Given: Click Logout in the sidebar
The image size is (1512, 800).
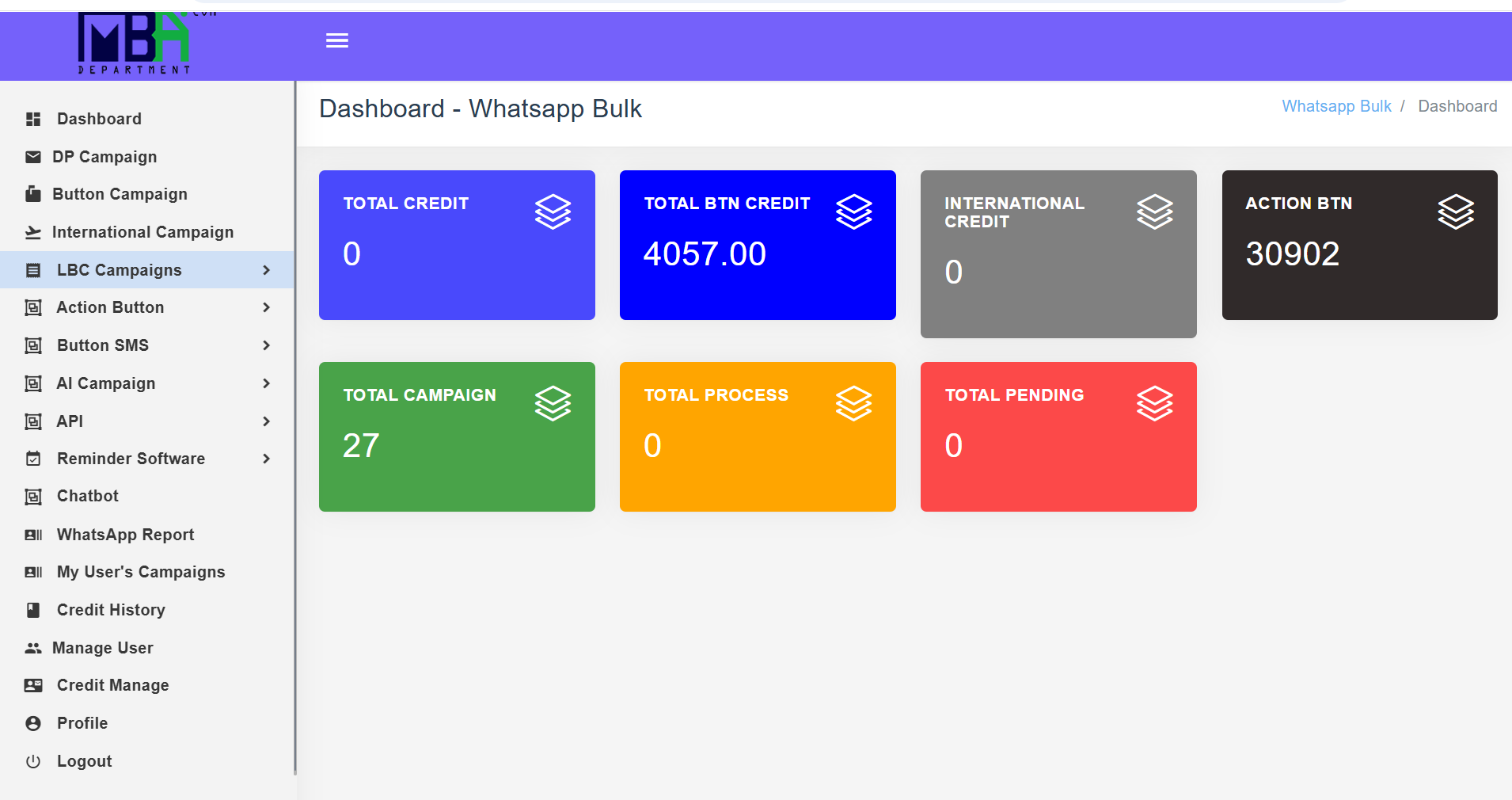Looking at the screenshot, I should [x=147, y=761].
